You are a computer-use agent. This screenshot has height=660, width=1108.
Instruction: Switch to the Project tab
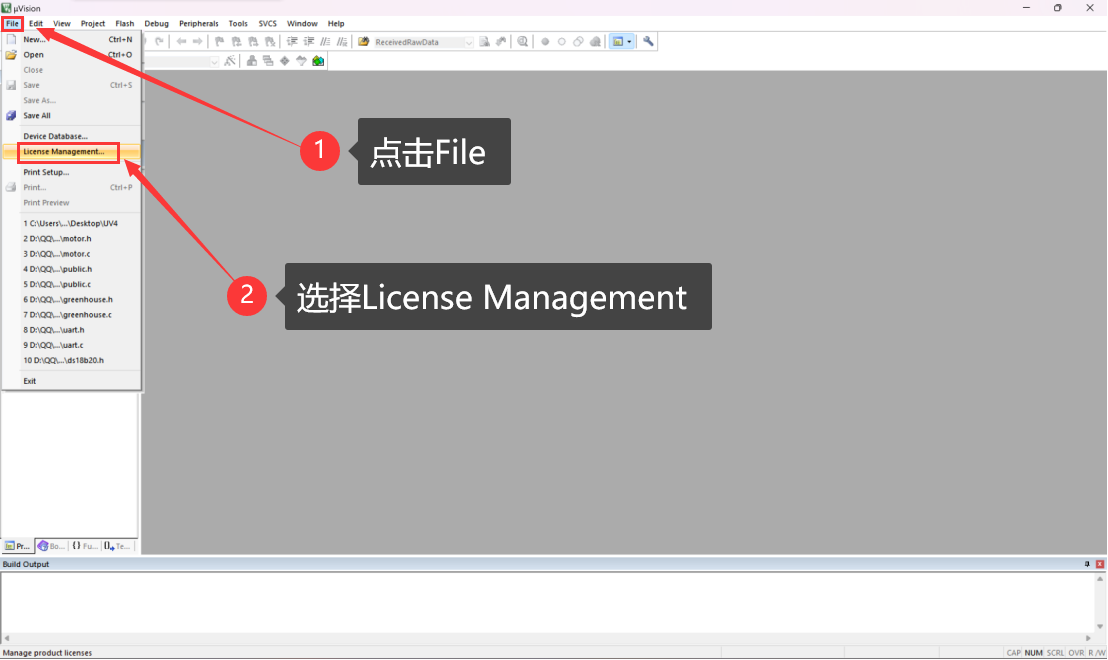[18, 546]
